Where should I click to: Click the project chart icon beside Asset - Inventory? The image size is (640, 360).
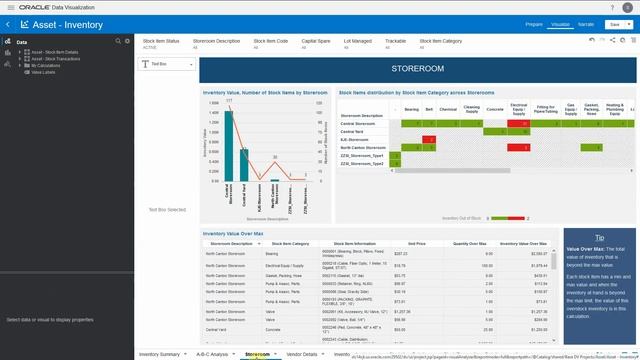[x=24, y=24]
